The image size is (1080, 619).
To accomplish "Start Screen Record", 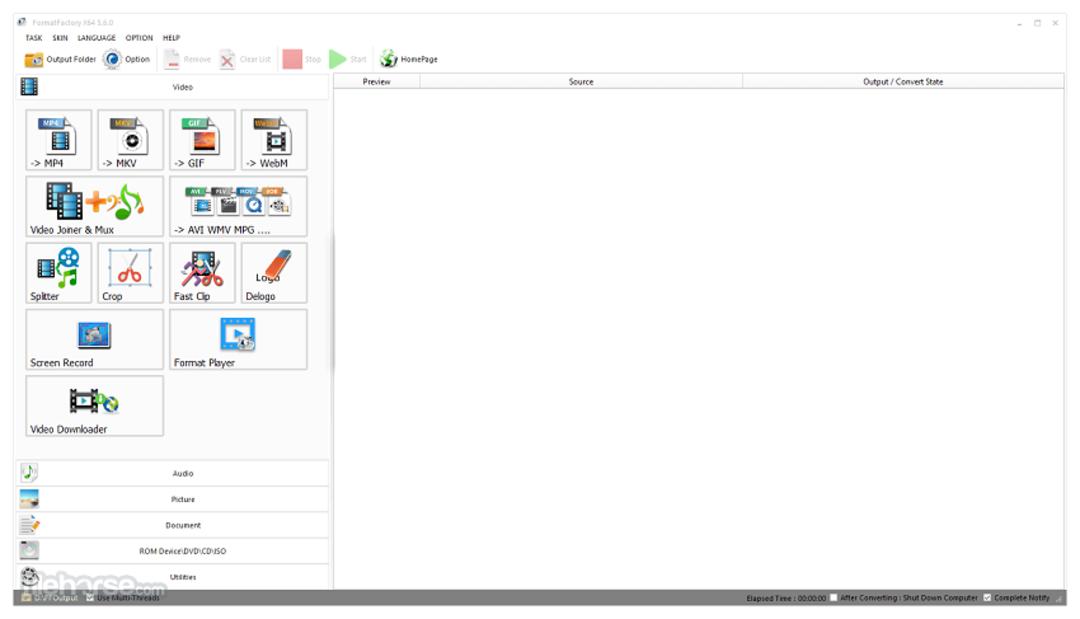I will point(94,339).
